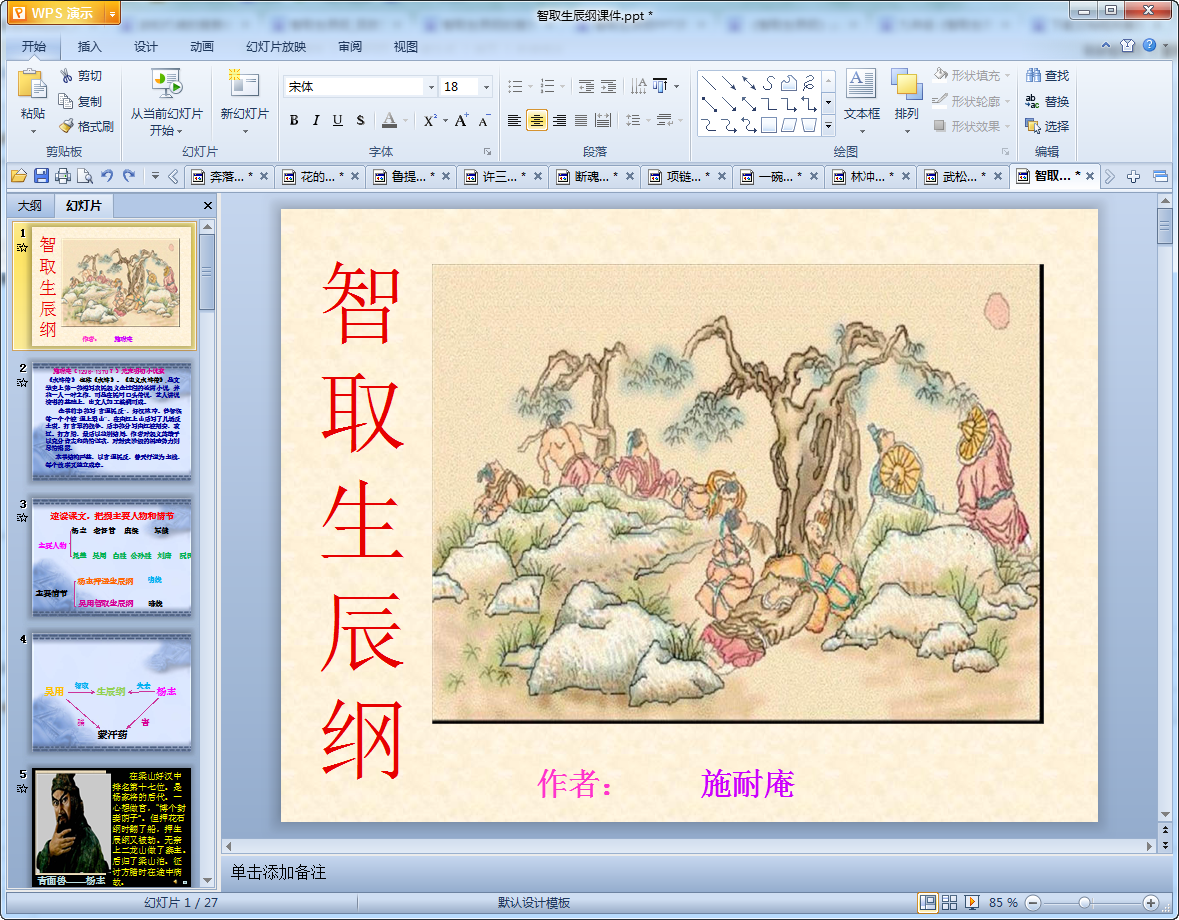Increase font size with A+ icon
This screenshot has width=1179, height=920.
coord(461,120)
